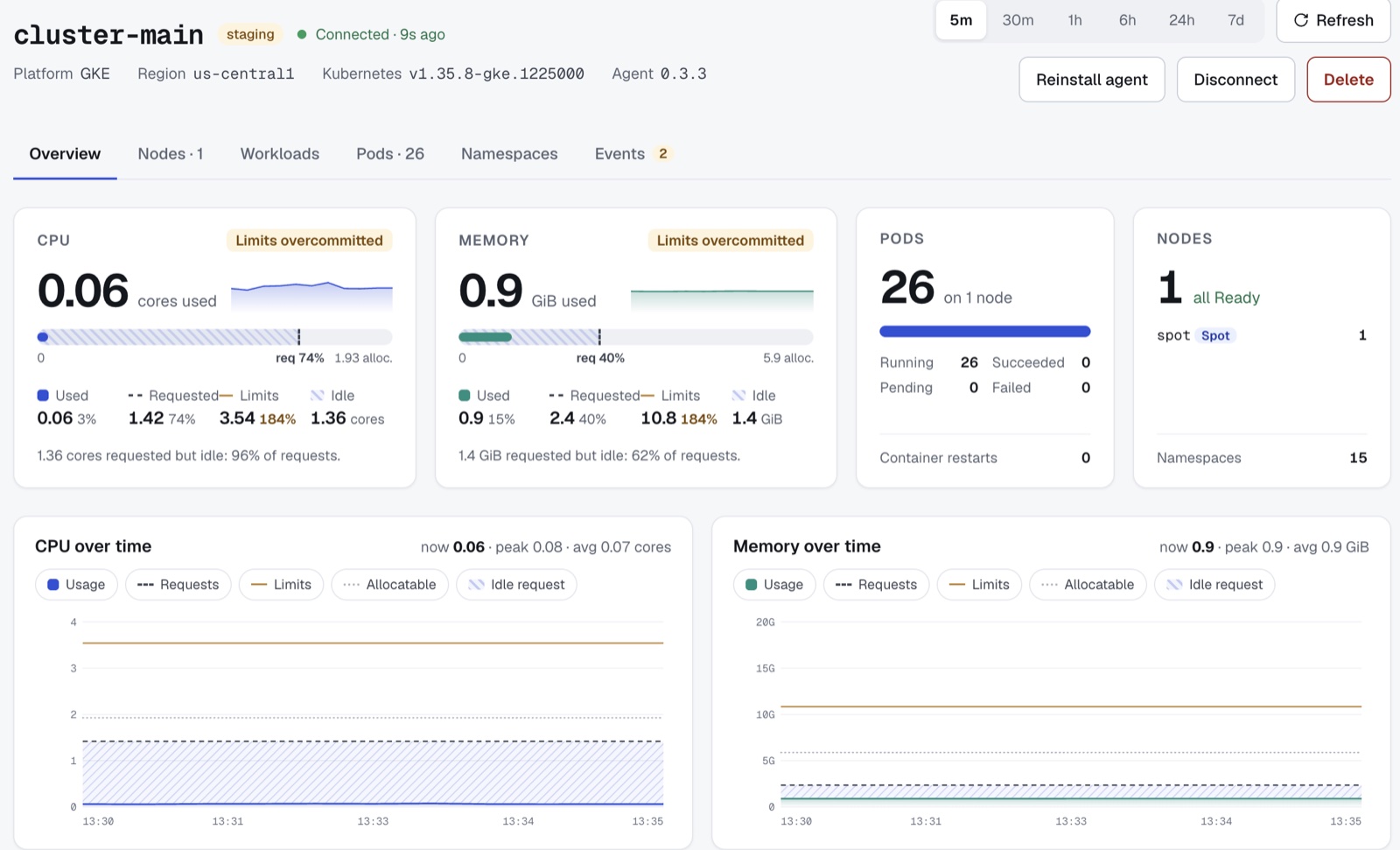
Task: Click the CPU Idle hatched swatch
Action: click(317, 396)
